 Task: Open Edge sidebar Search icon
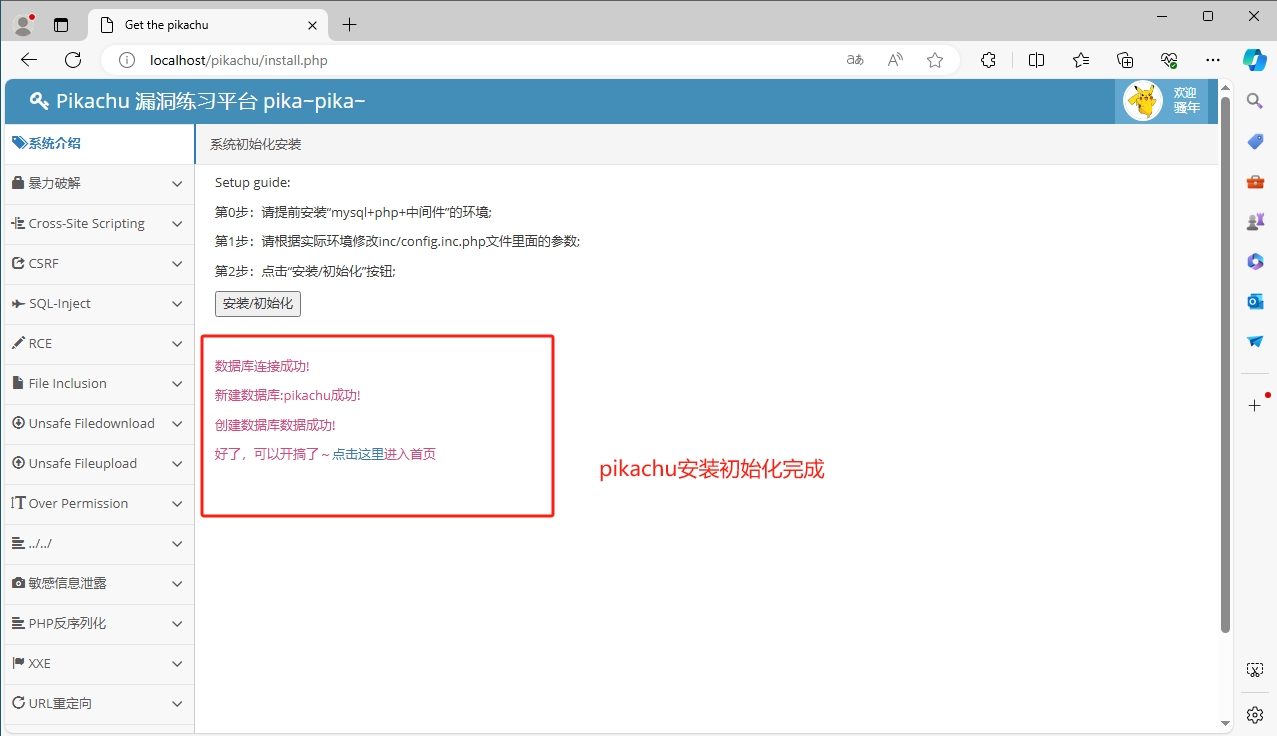point(1255,101)
